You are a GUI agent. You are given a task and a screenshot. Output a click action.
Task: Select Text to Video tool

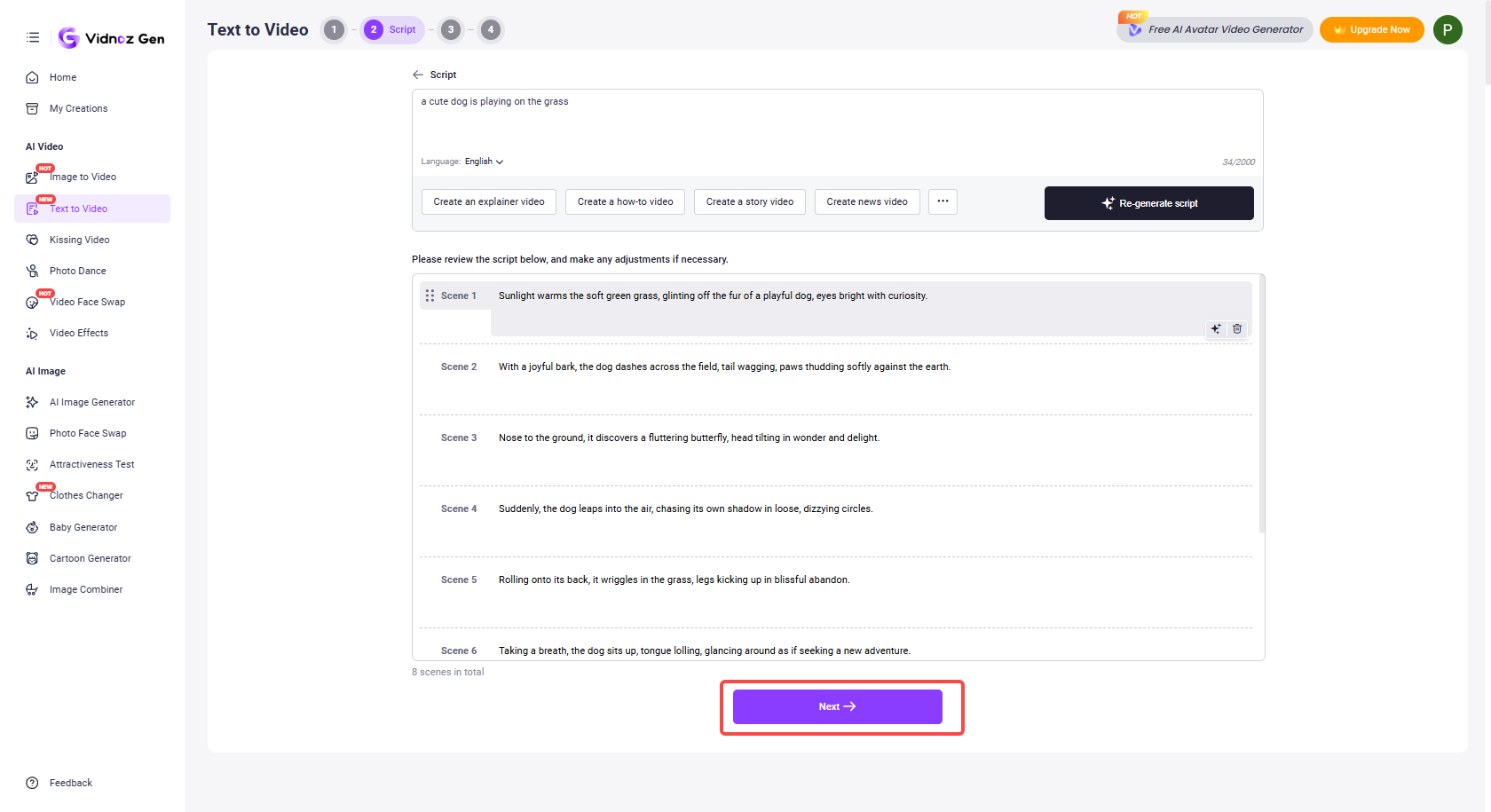(x=92, y=209)
